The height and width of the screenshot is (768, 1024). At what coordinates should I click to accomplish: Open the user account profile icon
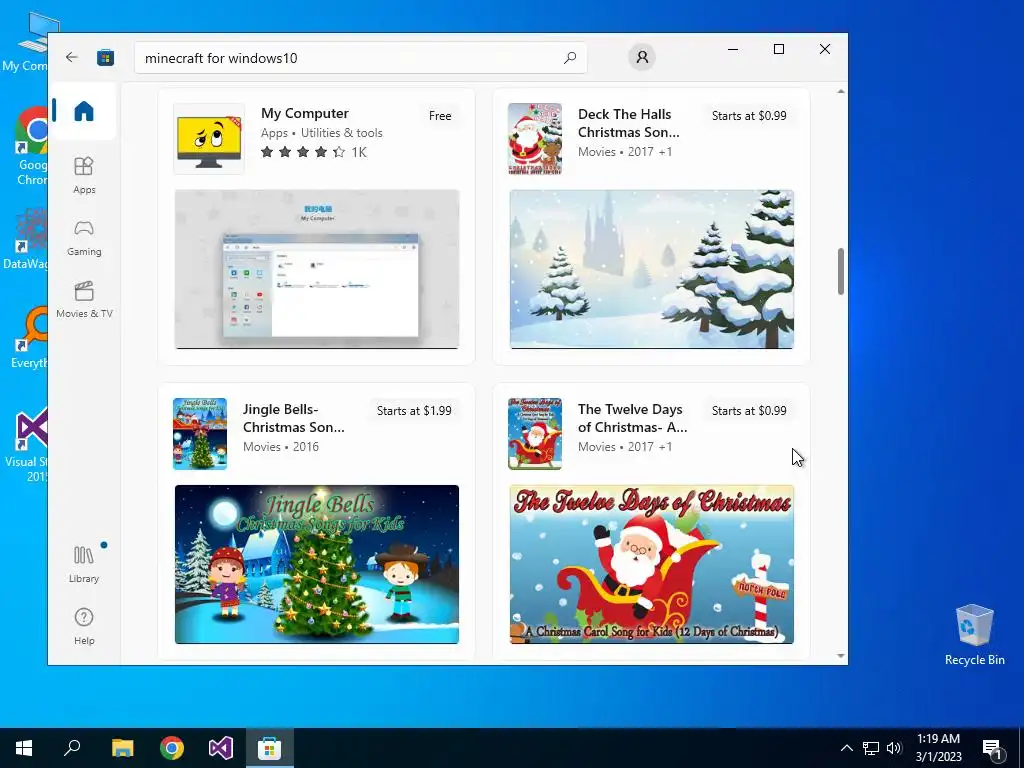click(x=642, y=57)
